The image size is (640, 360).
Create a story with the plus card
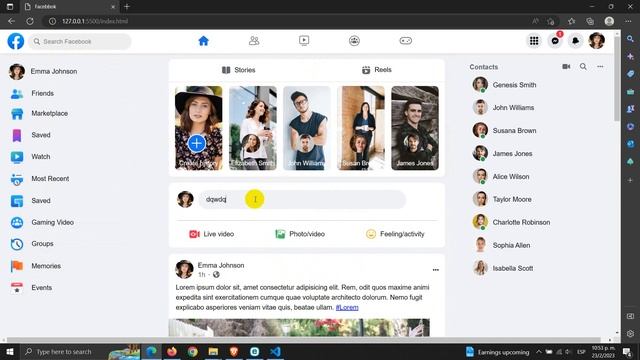199,128
